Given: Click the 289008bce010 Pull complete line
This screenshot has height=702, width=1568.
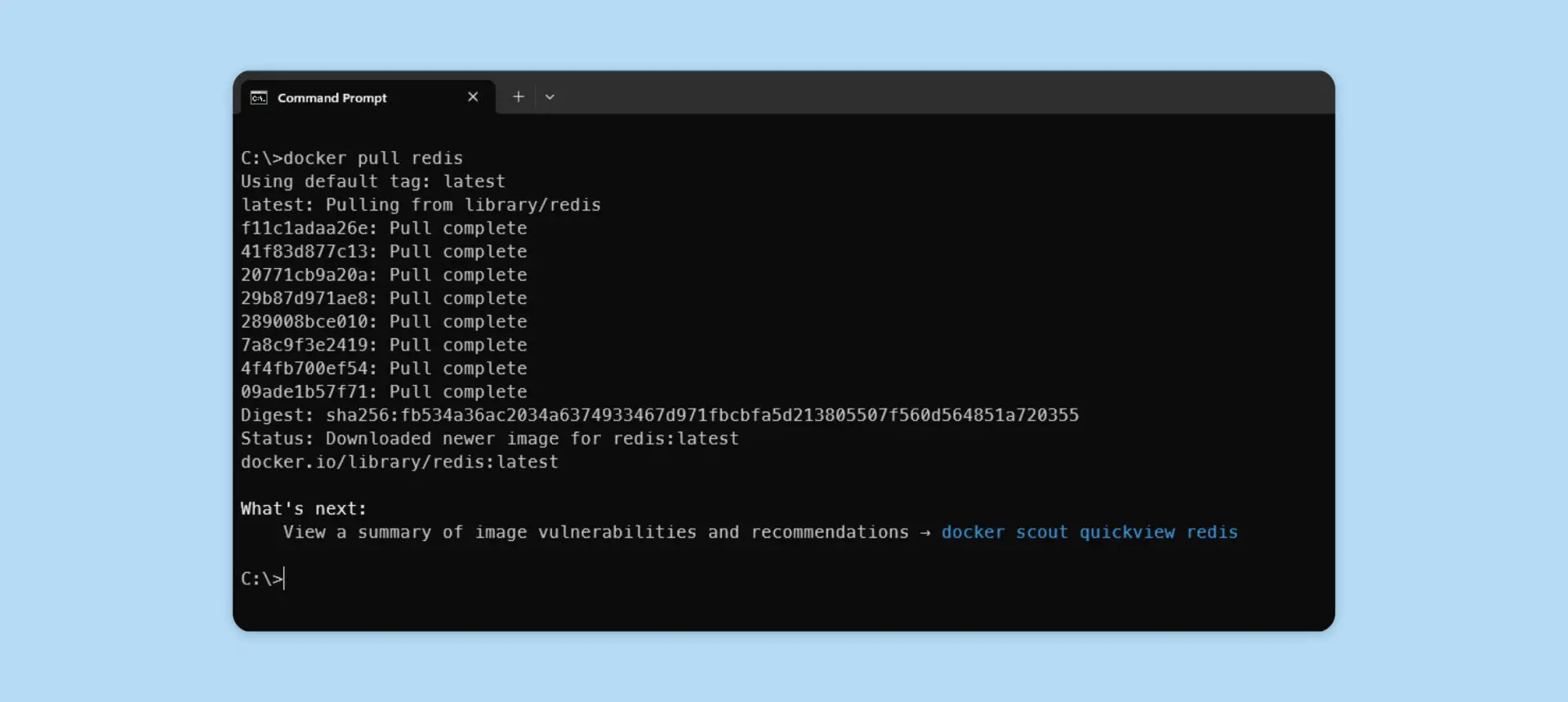Looking at the screenshot, I should click(x=384, y=322).
